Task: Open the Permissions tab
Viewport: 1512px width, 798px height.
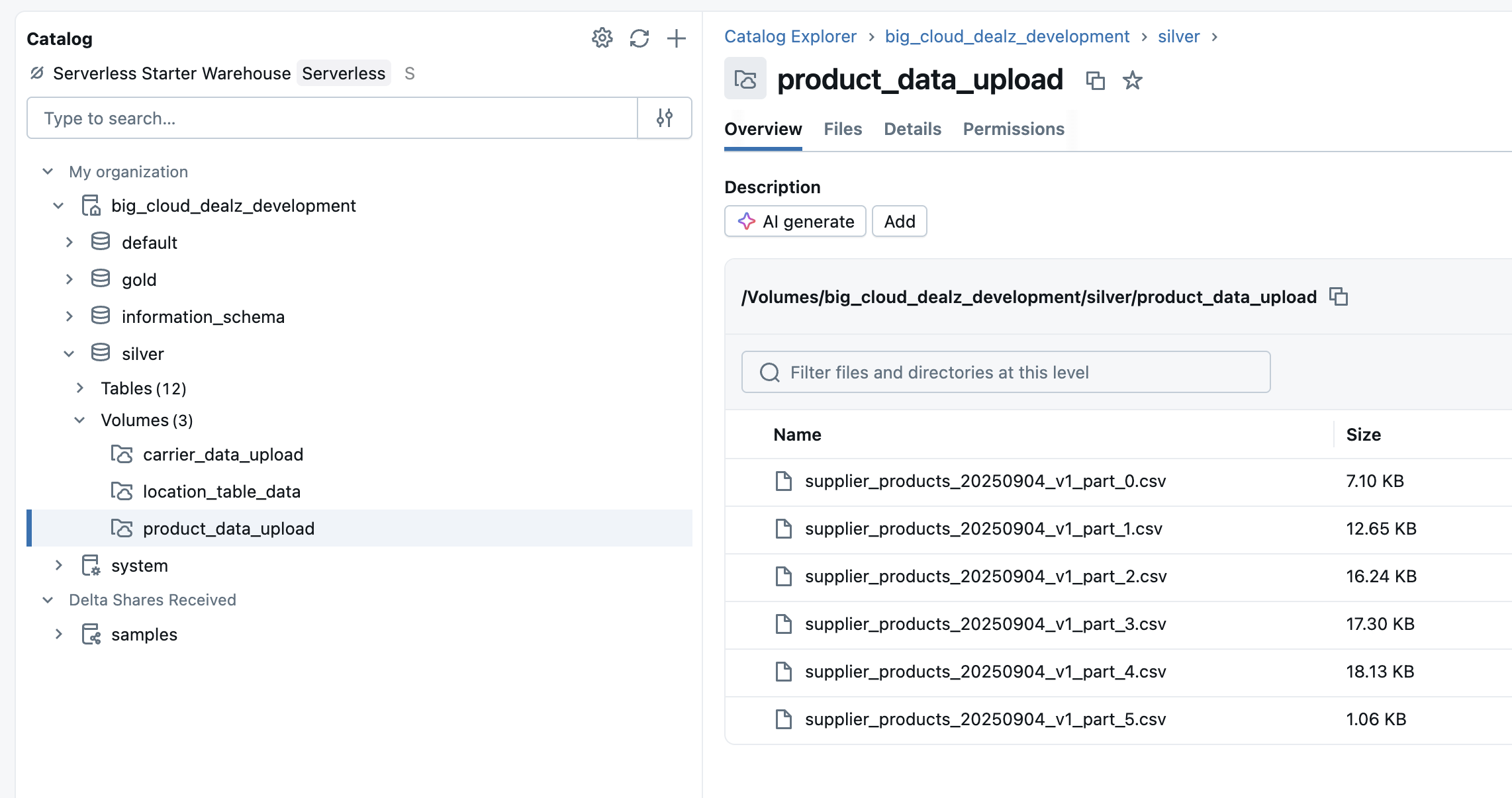Action: click(1013, 129)
